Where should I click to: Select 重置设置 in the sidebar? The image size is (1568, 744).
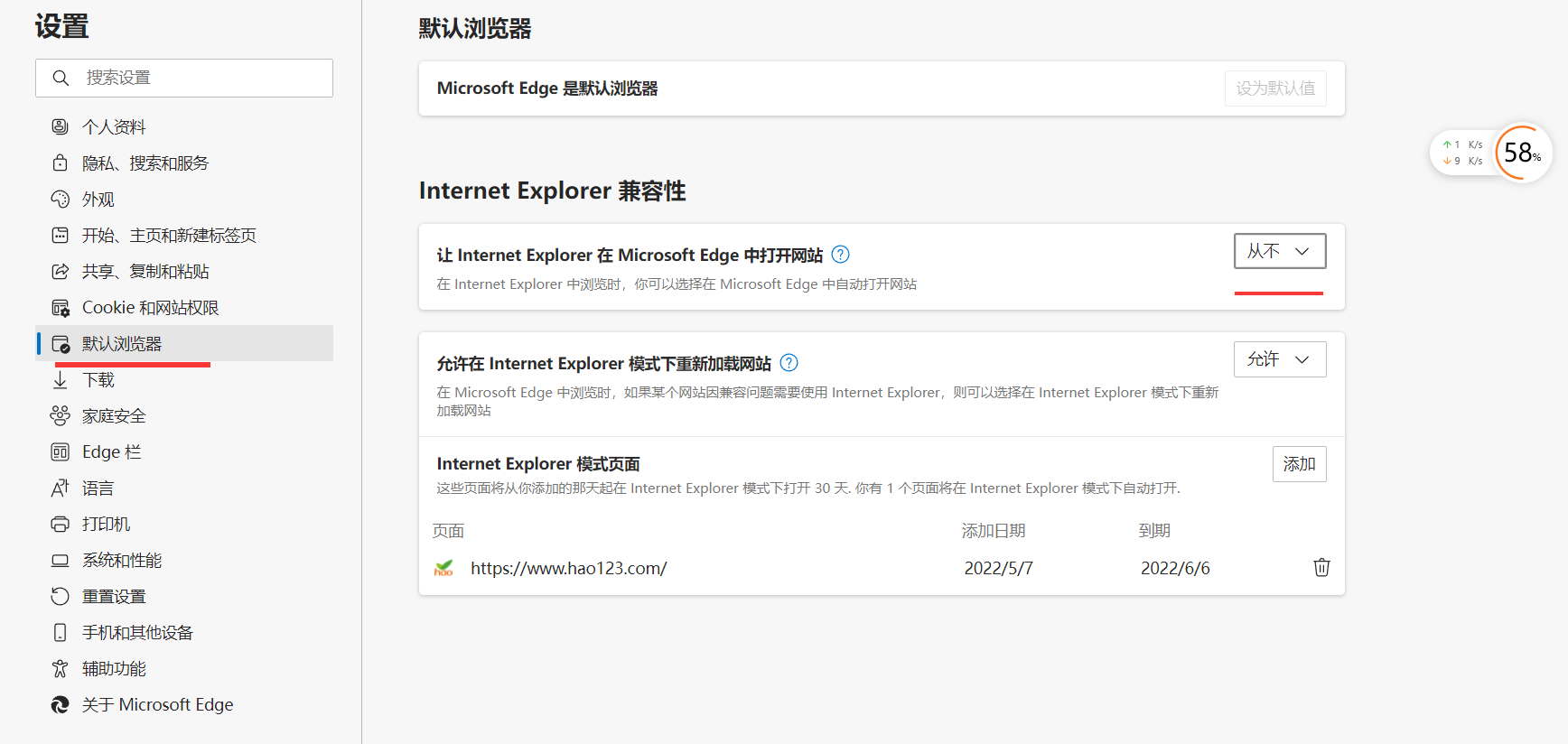click(184, 596)
